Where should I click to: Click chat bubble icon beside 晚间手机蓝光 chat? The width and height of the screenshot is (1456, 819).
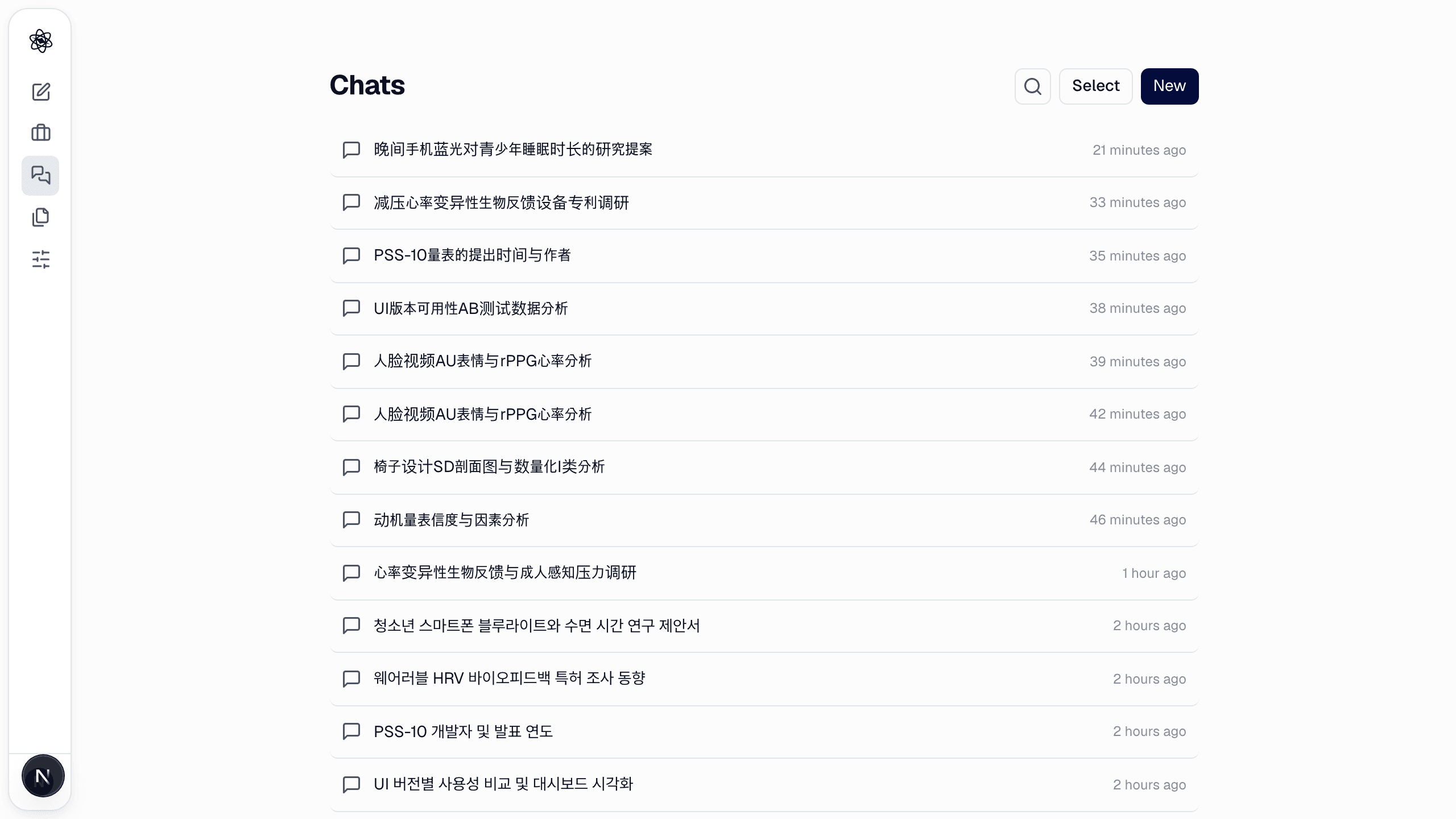351,150
